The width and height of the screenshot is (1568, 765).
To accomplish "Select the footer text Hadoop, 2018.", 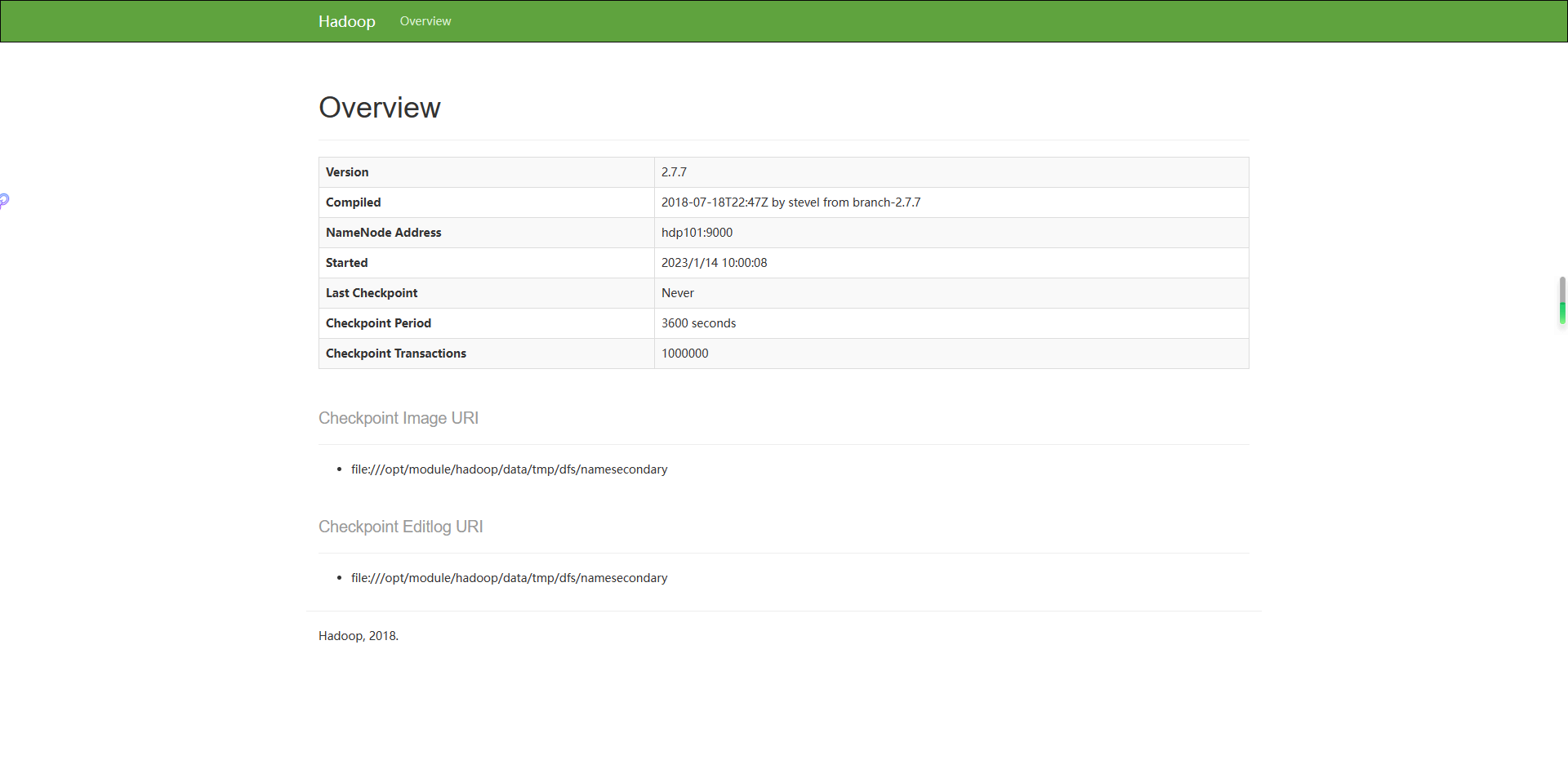I will click(359, 636).
